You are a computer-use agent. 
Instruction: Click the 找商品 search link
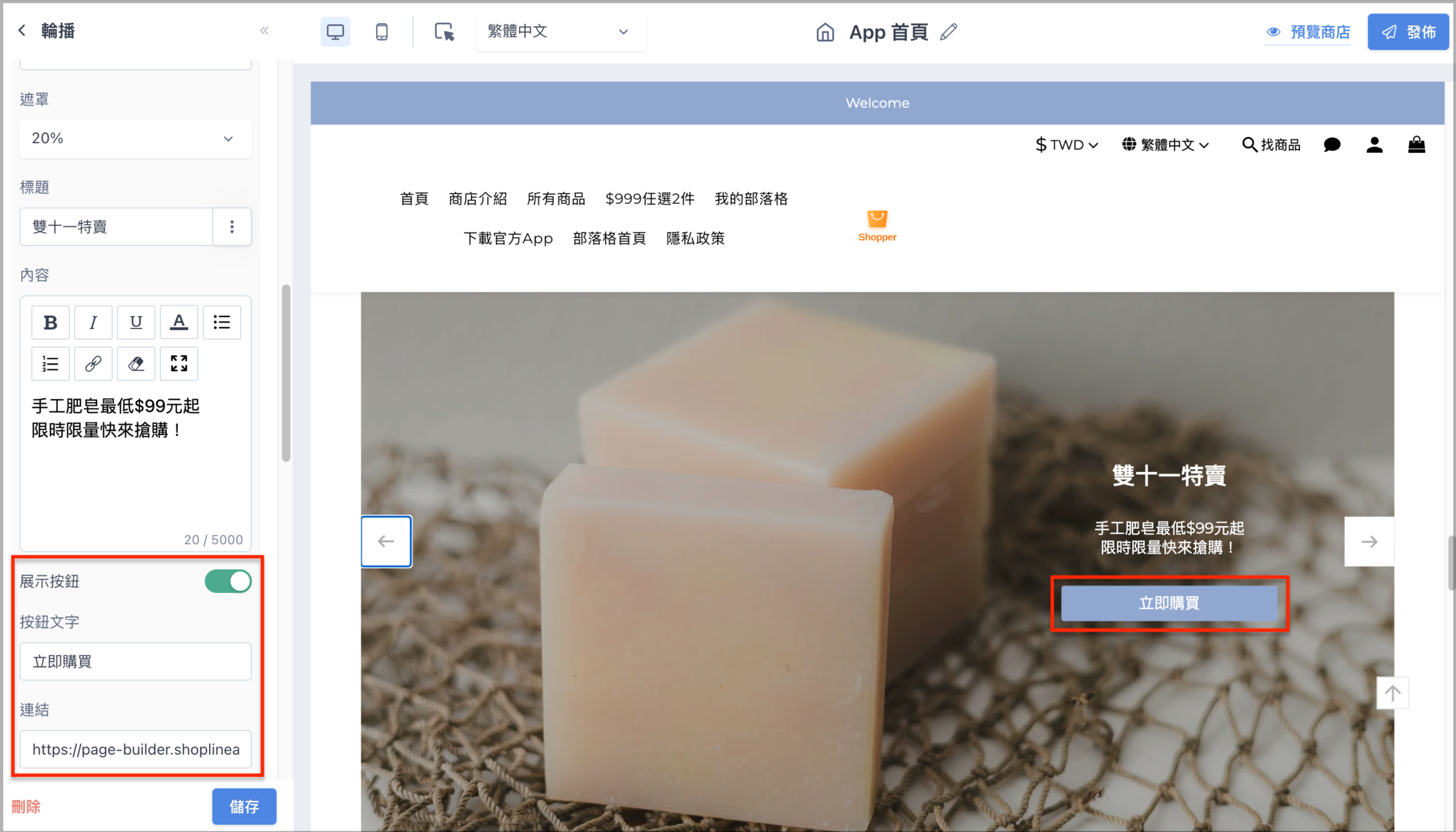[1271, 145]
